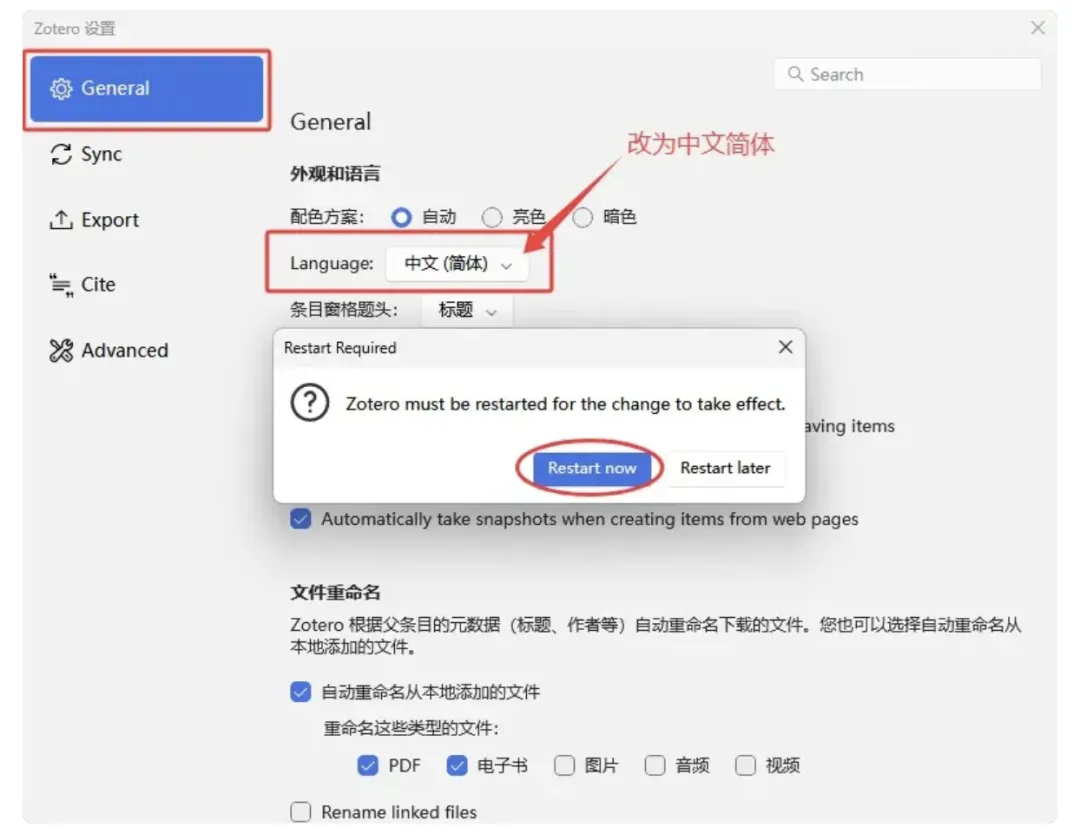This screenshot has height=840, width=1080.
Task: Click the General page heading text
Action: coord(331,122)
